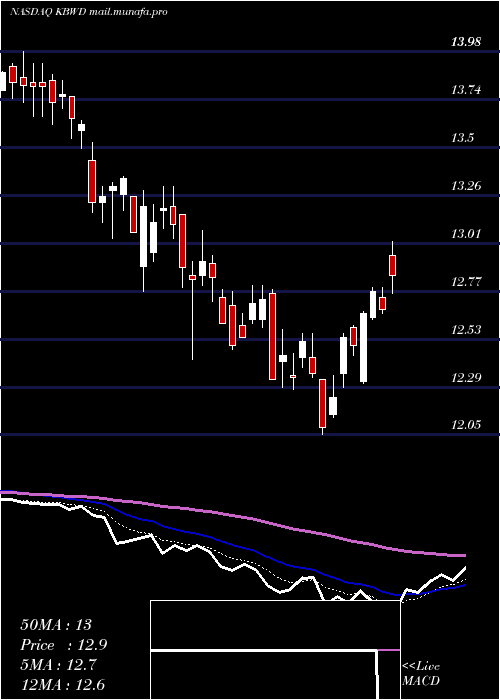Click the 50MA : 13 readout
500x700 pixels.
(x=56, y=625)
